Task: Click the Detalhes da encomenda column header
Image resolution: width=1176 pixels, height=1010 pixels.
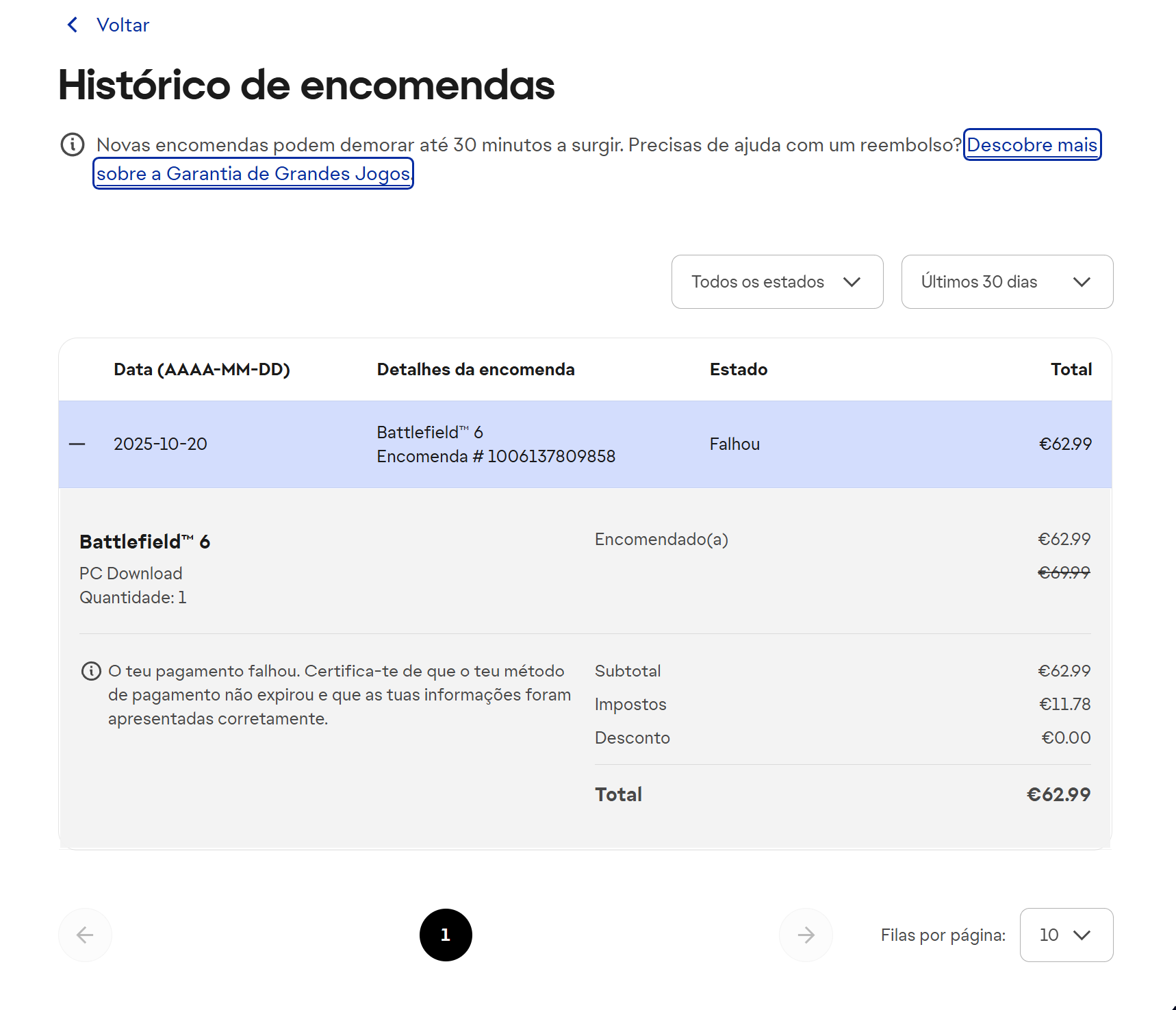Action: (x=476, y=370)
